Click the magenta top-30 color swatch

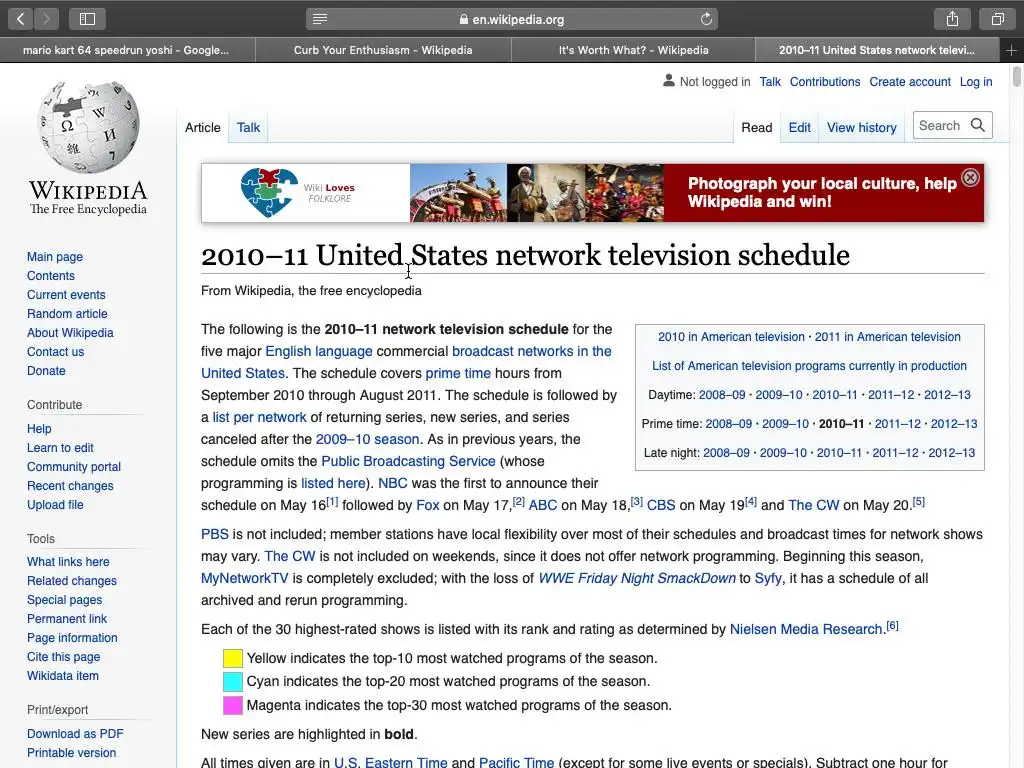pos(232,705)
